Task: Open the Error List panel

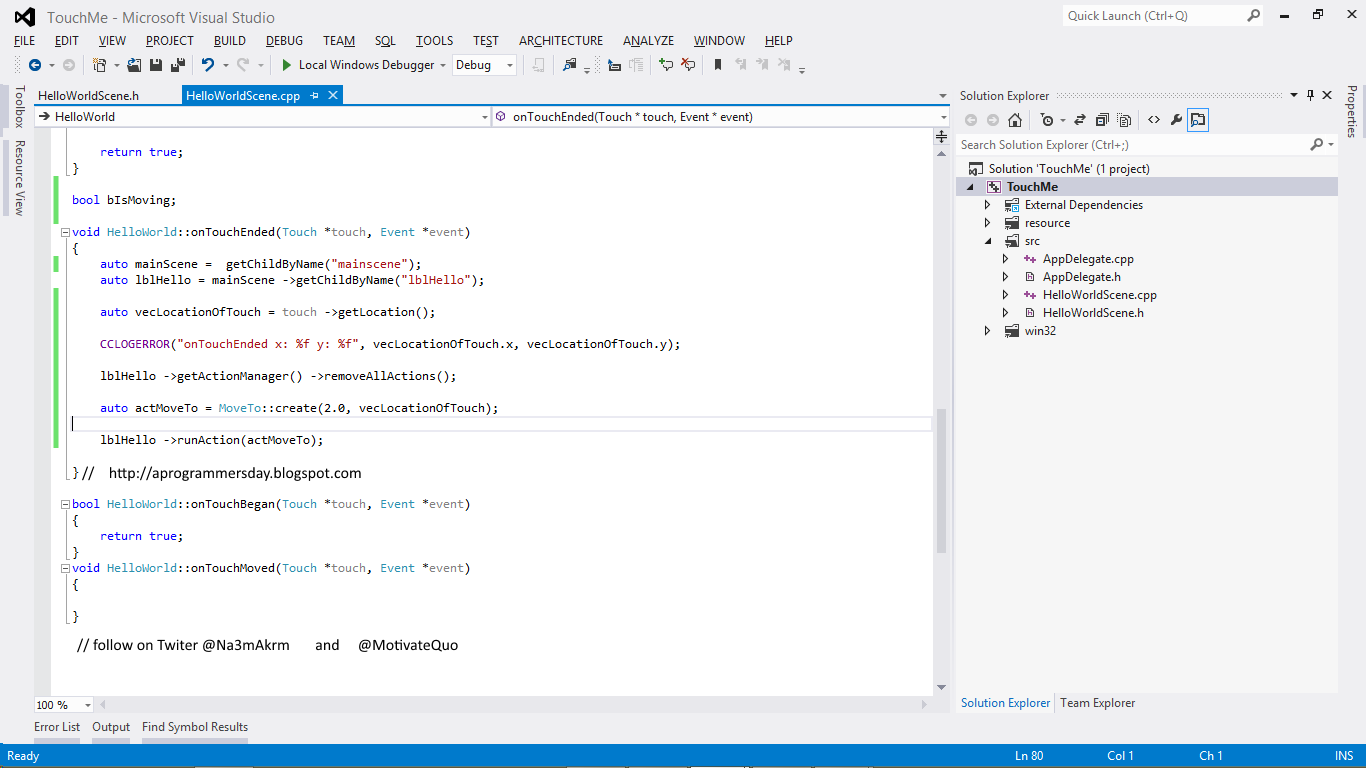Action: (57, 727)
